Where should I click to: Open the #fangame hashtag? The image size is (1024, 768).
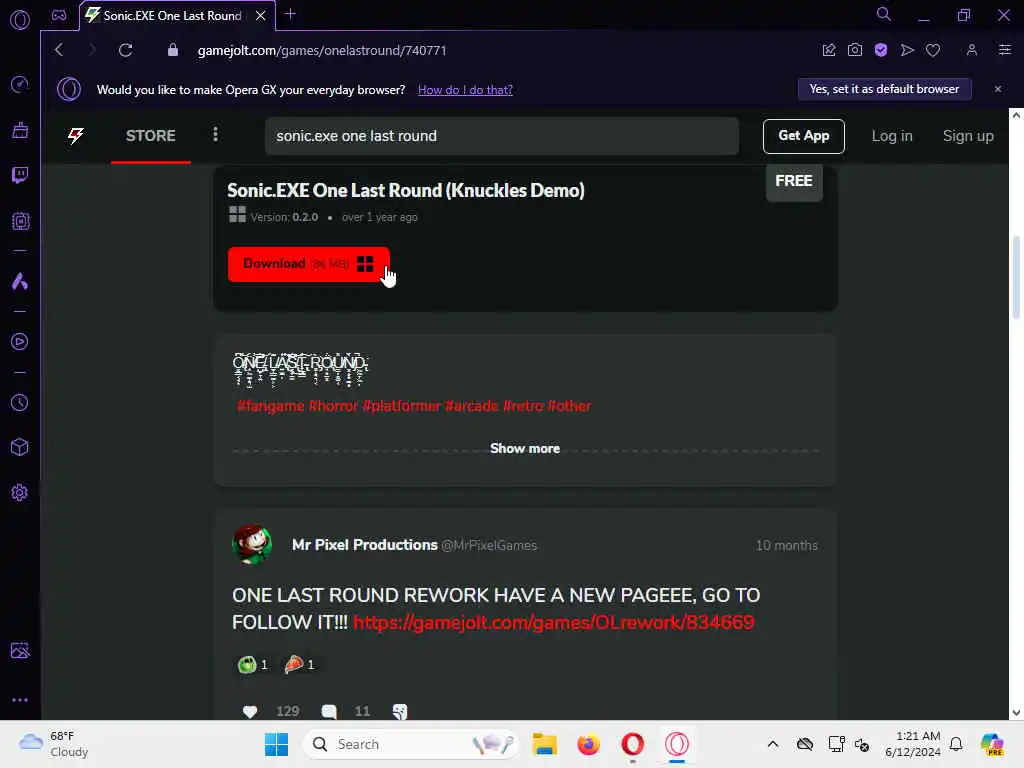[270, 406]
